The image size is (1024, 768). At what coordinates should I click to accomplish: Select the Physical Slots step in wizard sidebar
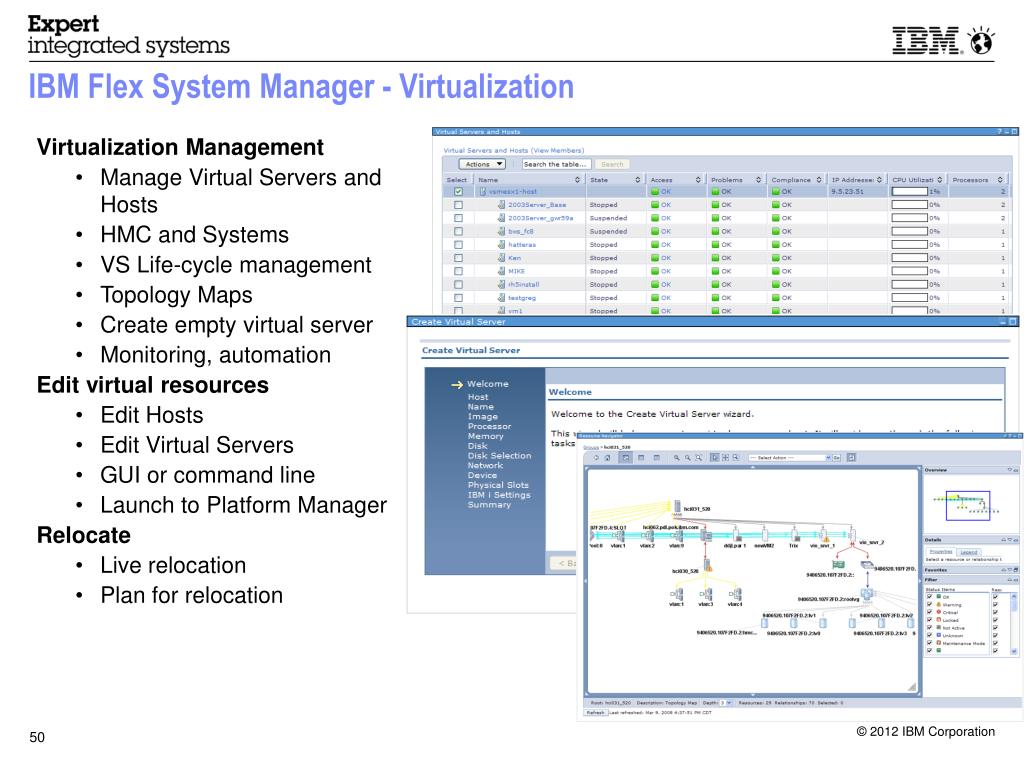tap(498, 485)
